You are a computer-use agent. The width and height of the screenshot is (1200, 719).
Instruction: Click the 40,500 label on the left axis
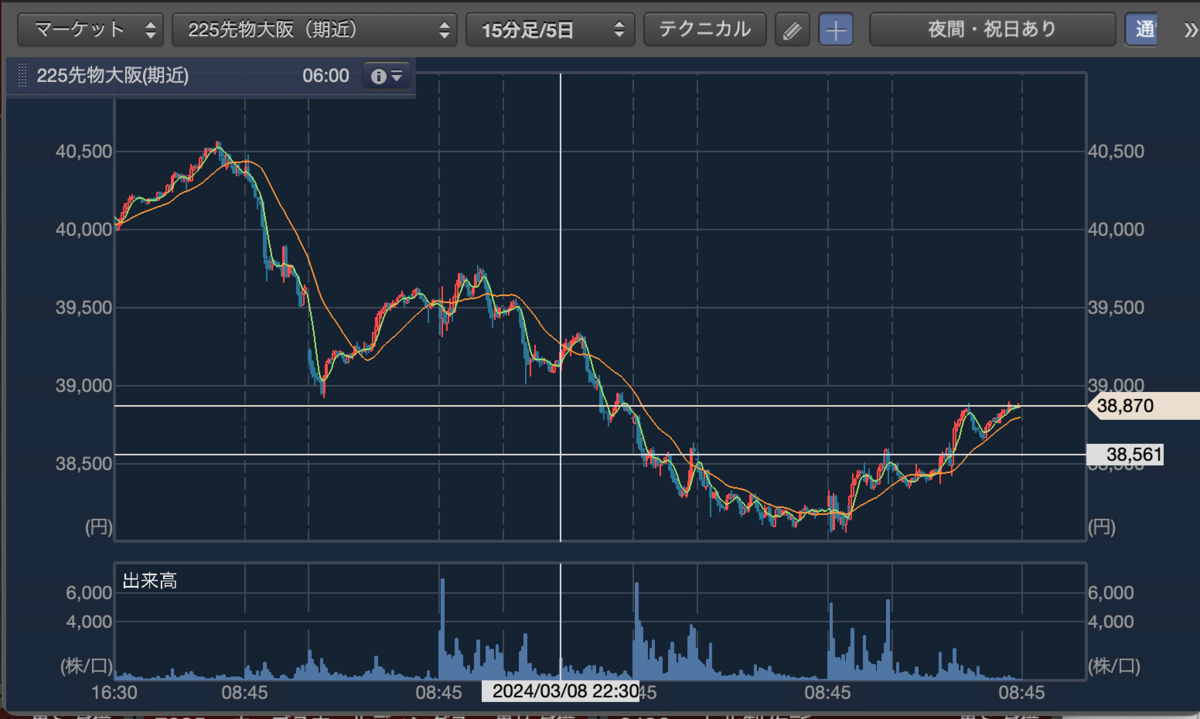click(82, 151)
